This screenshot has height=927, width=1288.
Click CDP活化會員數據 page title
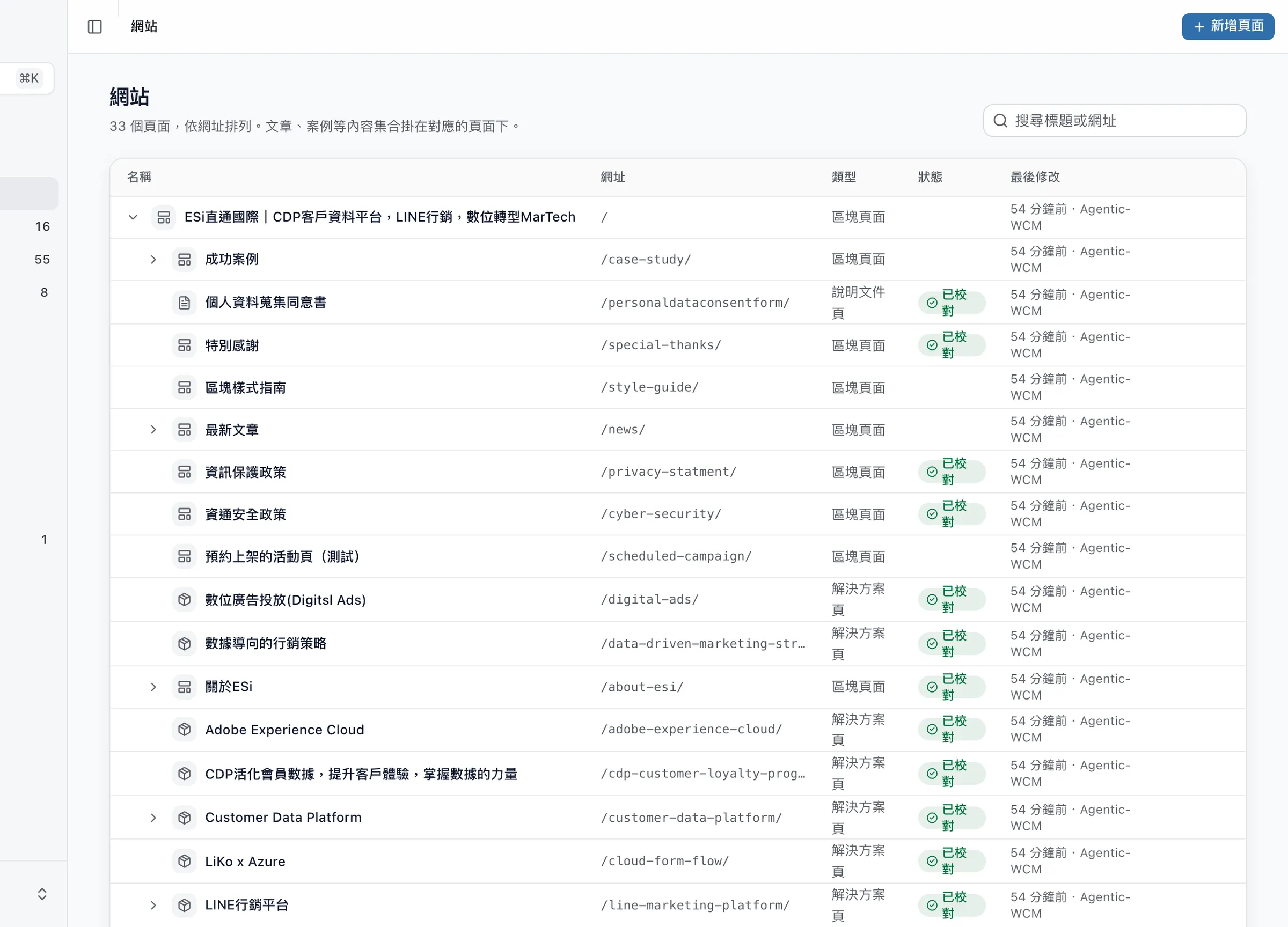361,774
